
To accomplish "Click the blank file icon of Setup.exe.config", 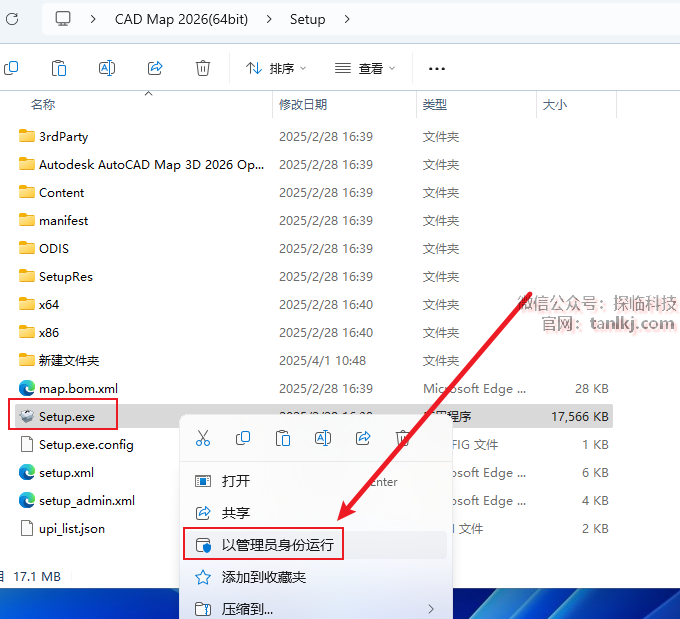I will pyautogui.click(x=27, y=444).
